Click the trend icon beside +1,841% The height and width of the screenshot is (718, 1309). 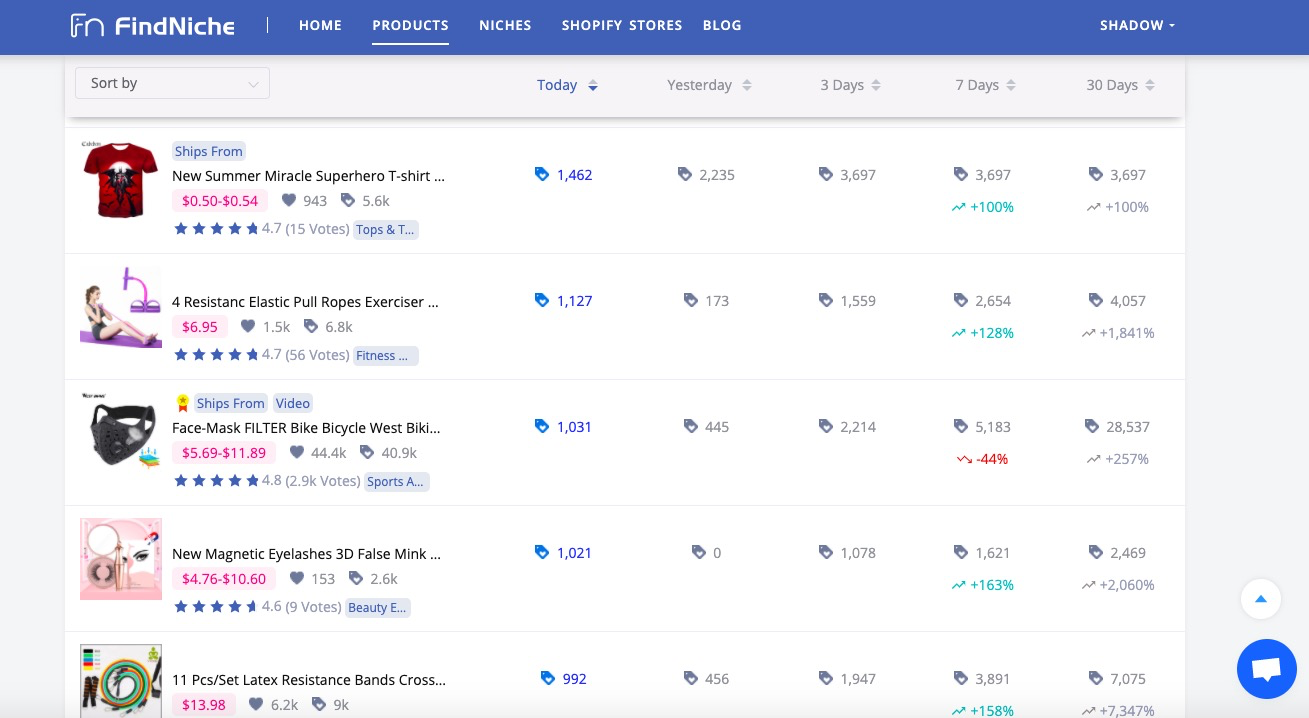1088,333
